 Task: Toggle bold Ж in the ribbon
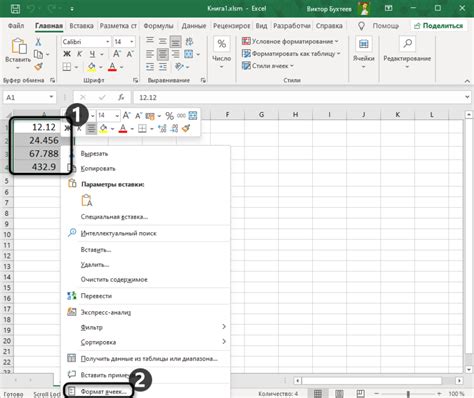(x=67, y=54)
